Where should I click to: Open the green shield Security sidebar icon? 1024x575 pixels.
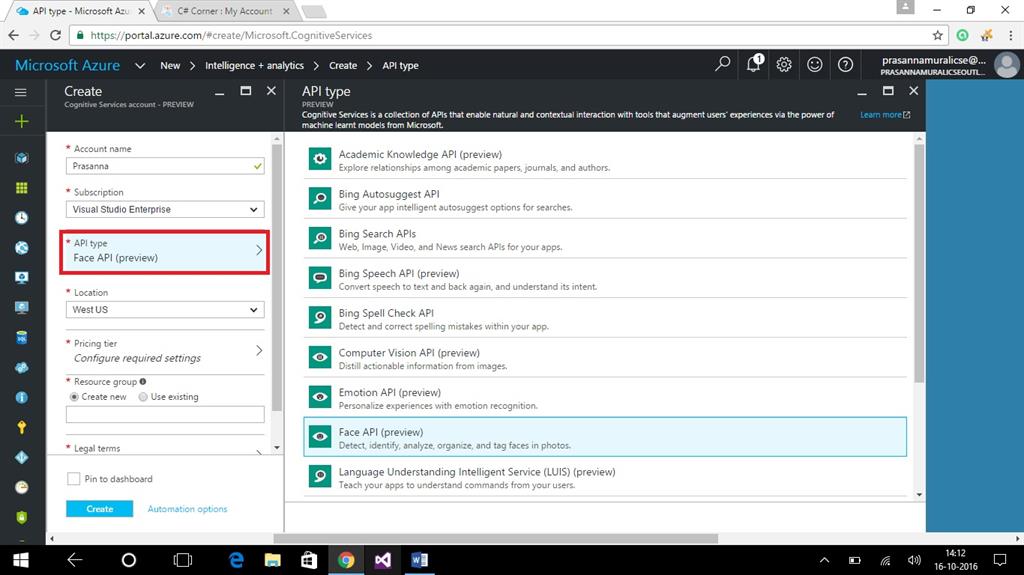[x=22, y=517]
